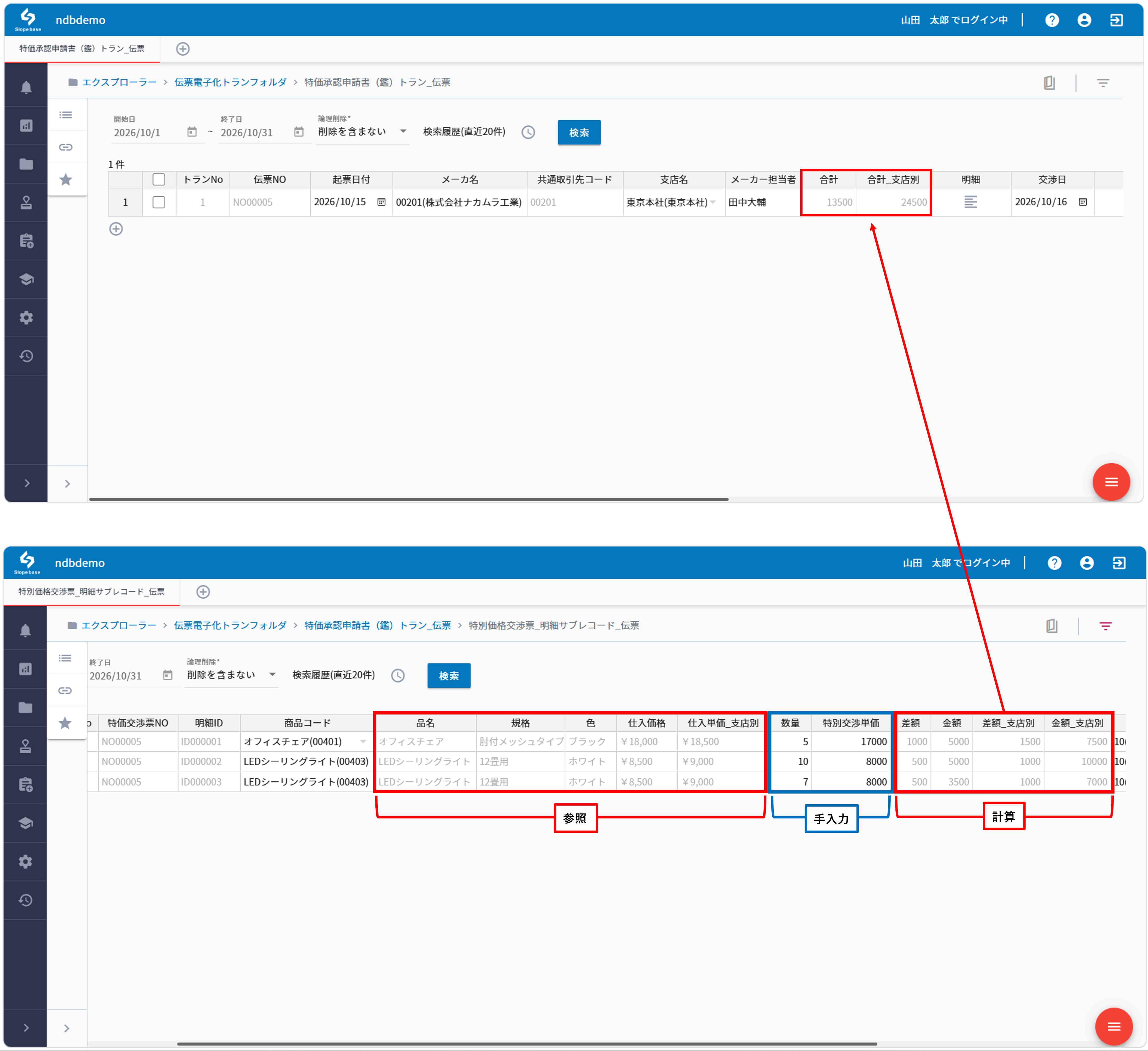The height and width of the screenshot is (1051, 1148).
Task: Select 特価承認申請書（鑑）トラン_伝票 tab
Action: pyautogui.click(x=82, y=49)
